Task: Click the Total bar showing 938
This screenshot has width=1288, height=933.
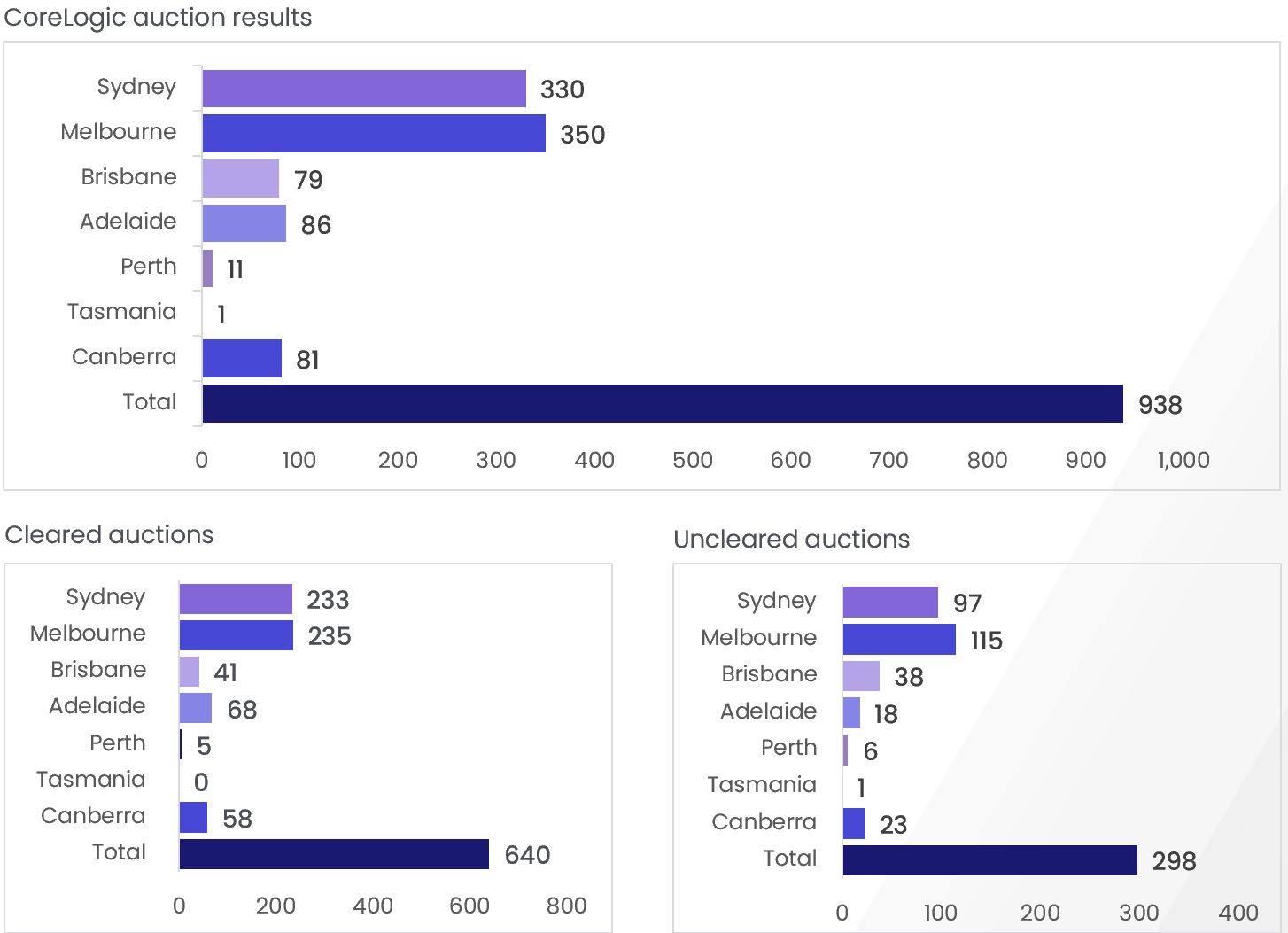Action: pyautogui.click(x=663, y=404)
